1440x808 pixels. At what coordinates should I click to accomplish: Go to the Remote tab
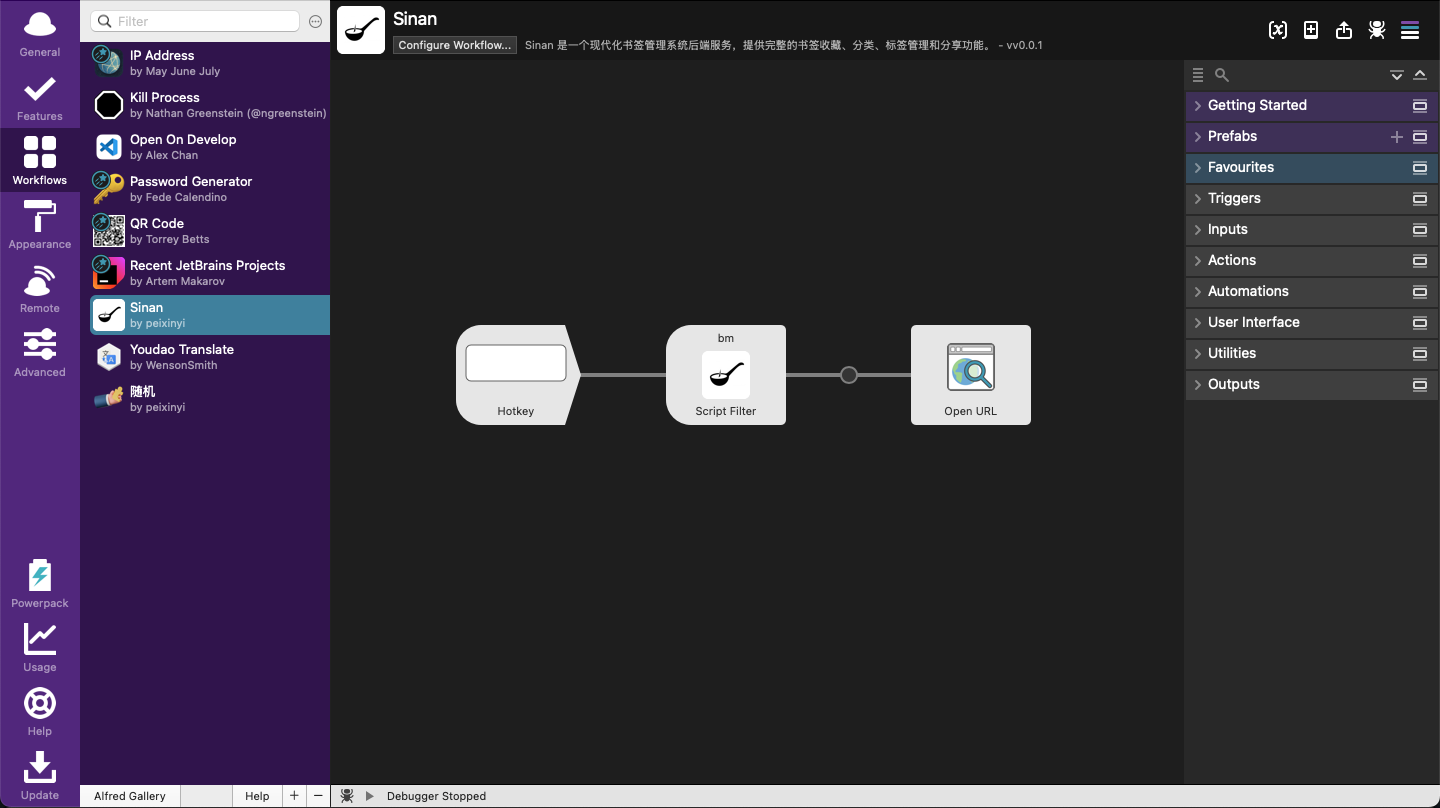(40, 289)
